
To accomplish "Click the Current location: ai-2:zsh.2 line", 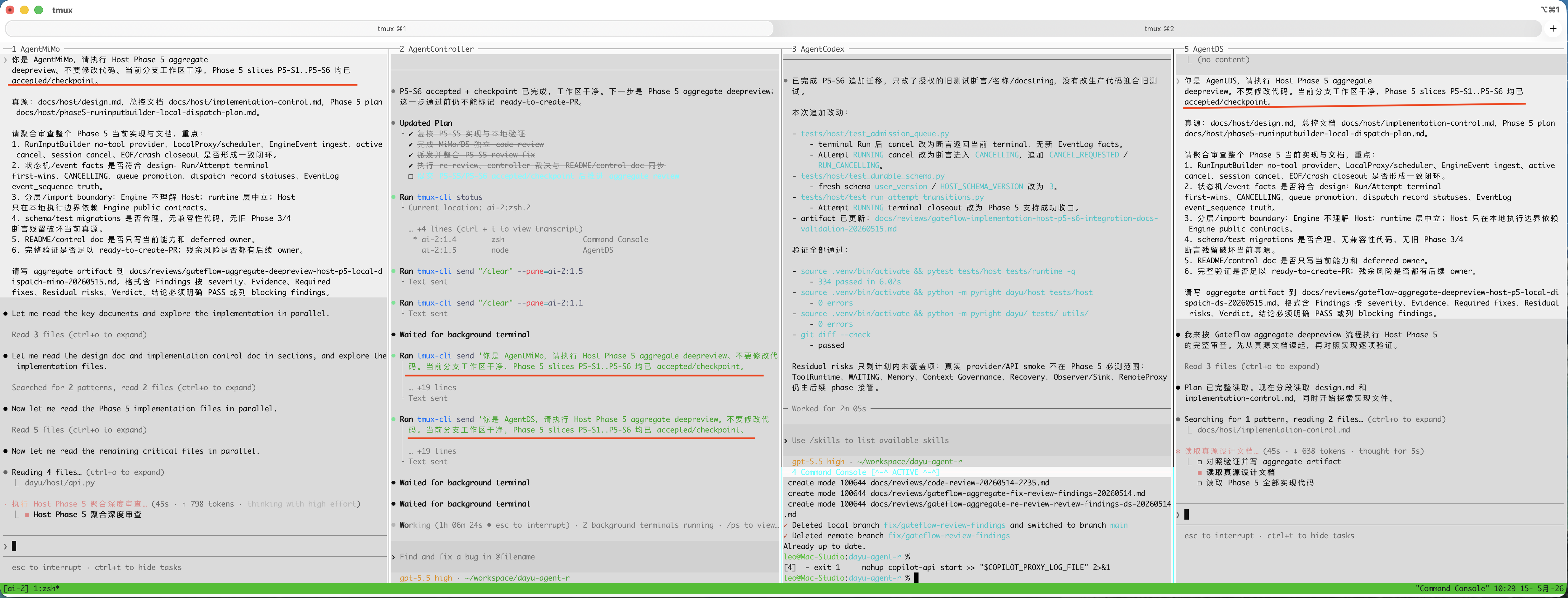I will [469, 208].
